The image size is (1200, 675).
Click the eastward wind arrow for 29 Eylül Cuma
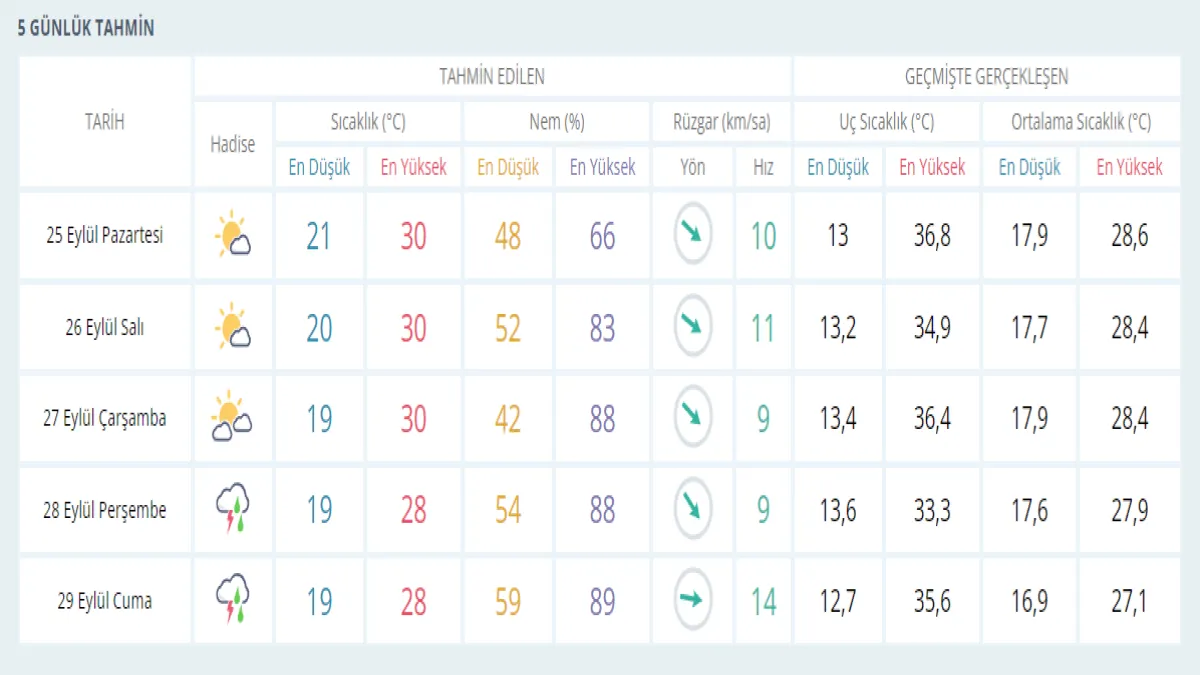[x=692, y=600]
